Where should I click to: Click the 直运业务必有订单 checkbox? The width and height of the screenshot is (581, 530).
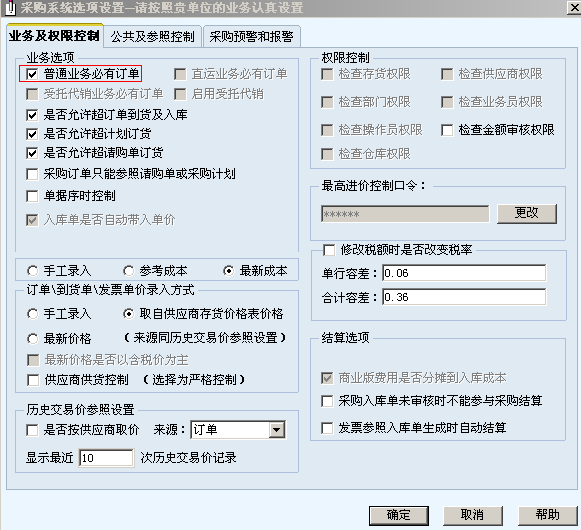tap(180, 74)
